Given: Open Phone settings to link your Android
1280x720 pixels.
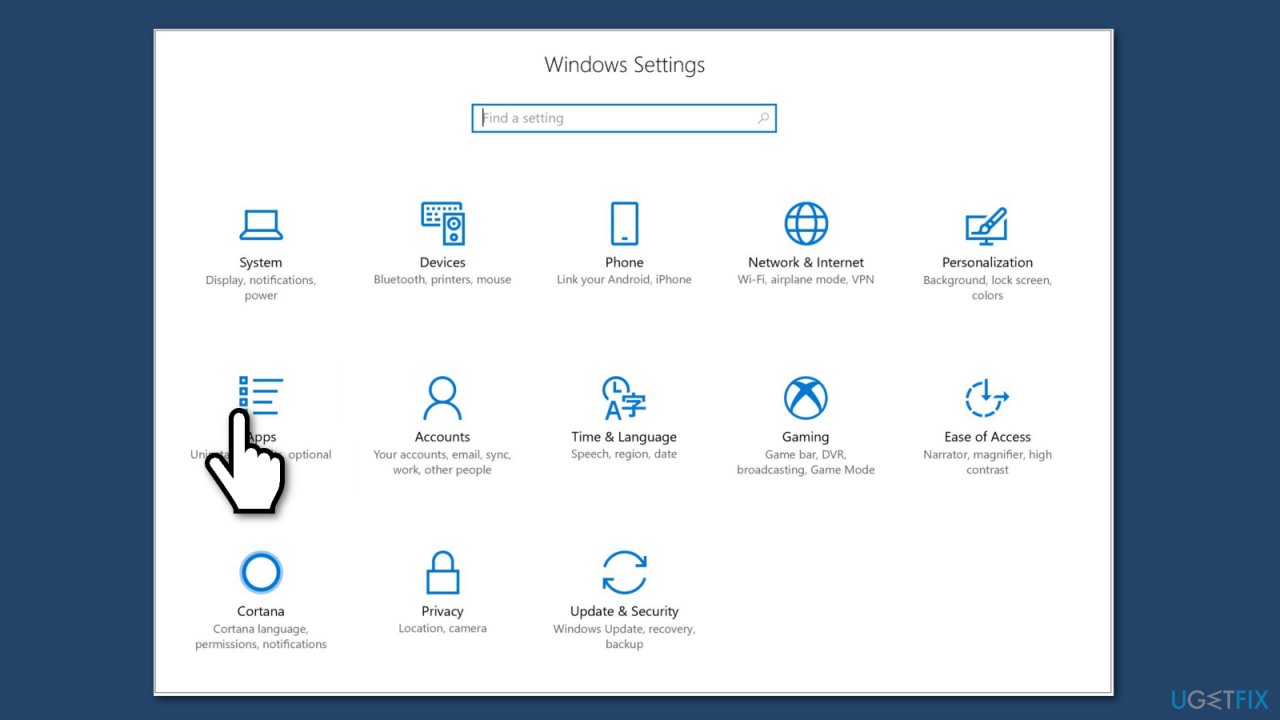Looking at the screenshot, I should [624, 222].
